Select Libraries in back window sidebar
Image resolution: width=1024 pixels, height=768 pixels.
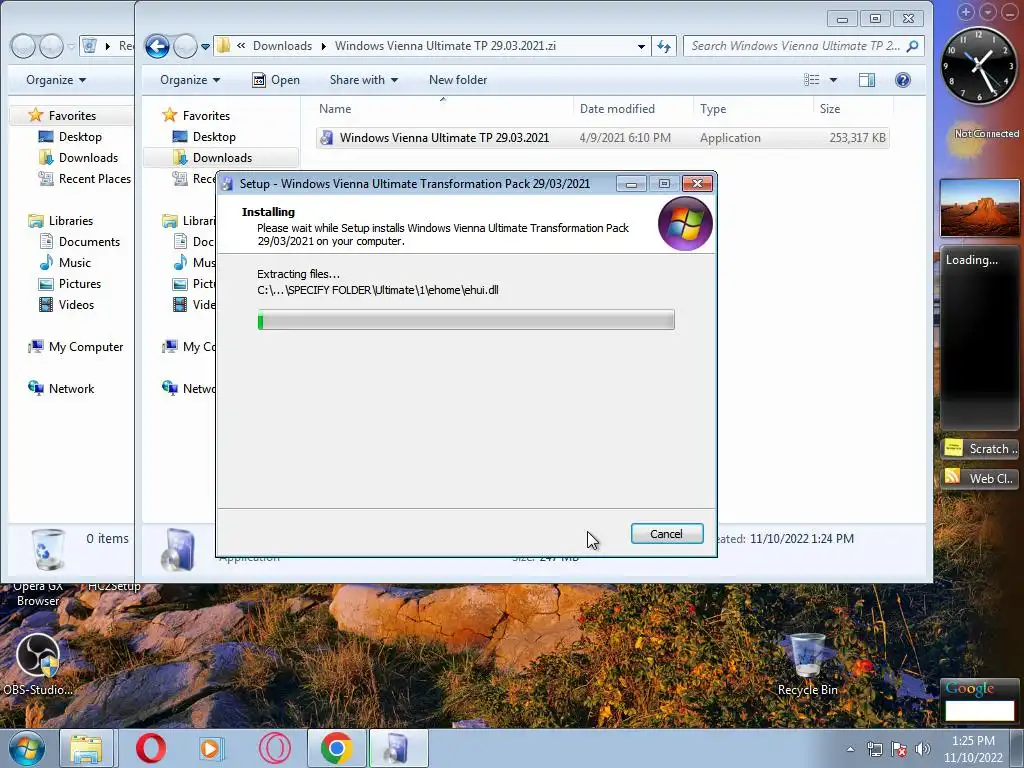click(71, 221)
